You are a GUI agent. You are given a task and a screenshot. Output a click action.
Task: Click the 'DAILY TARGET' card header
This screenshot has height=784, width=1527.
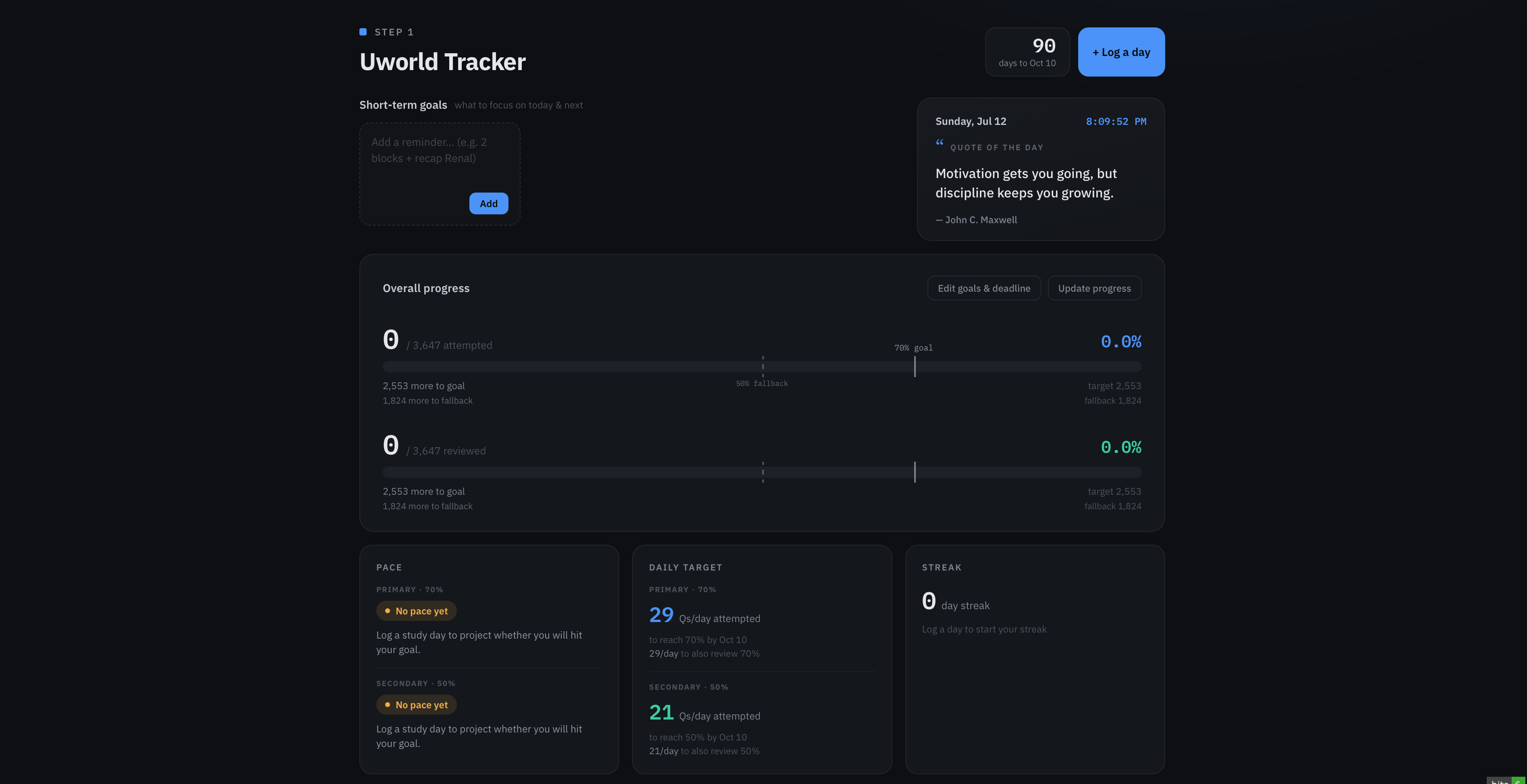pos(685,568)
